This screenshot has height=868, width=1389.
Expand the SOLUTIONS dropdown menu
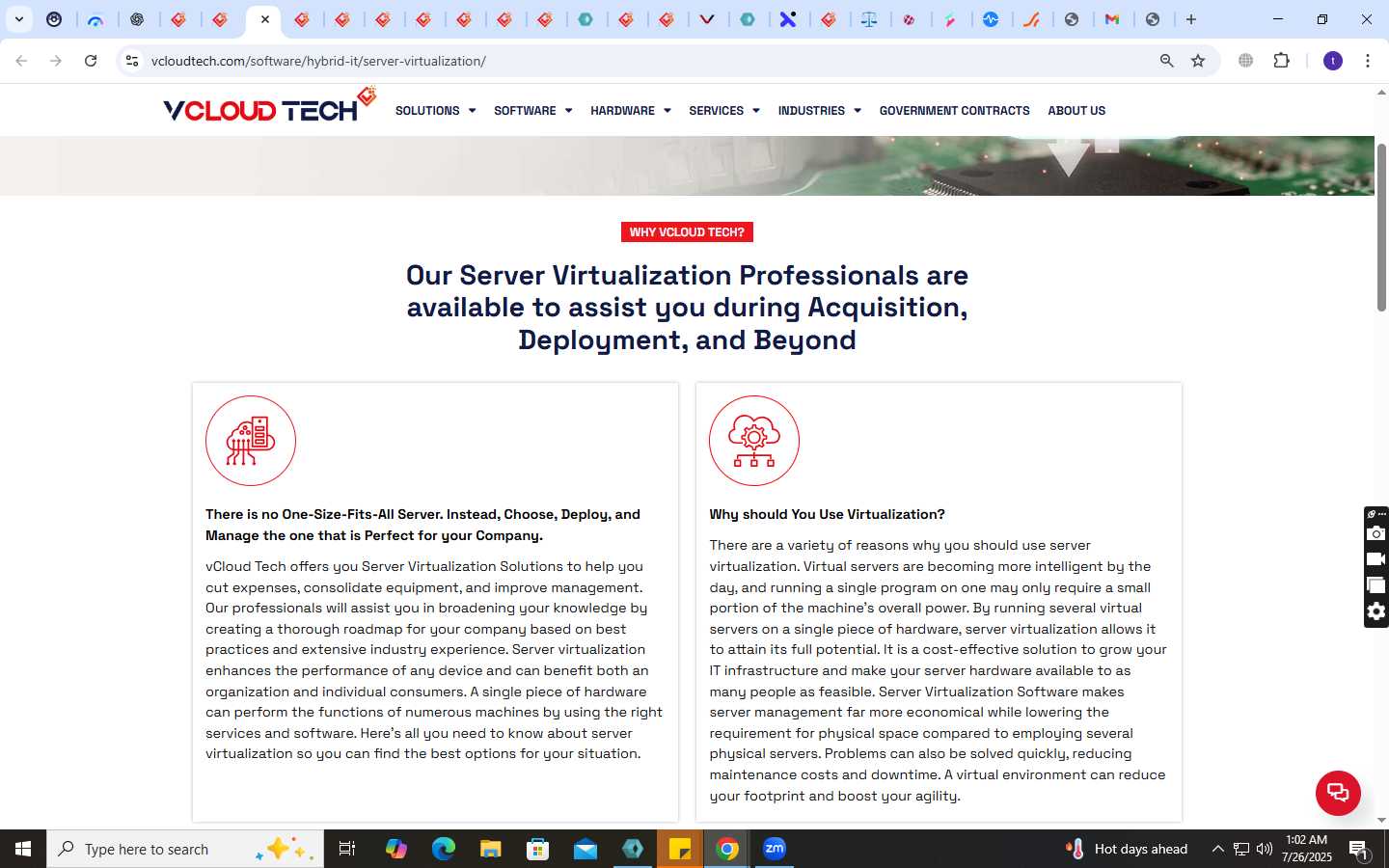click(436, 111)
